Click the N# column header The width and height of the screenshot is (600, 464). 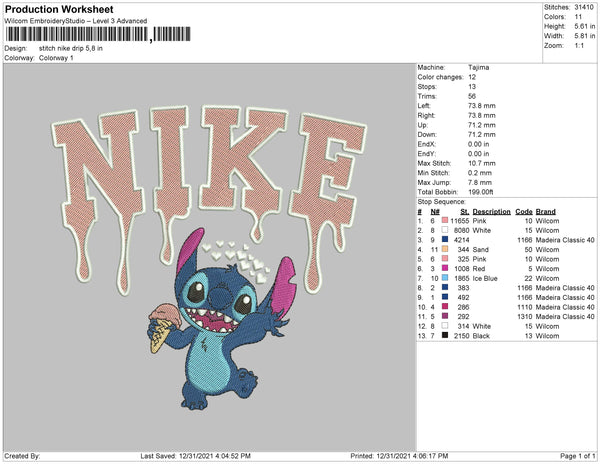click(x=435, y=212)
